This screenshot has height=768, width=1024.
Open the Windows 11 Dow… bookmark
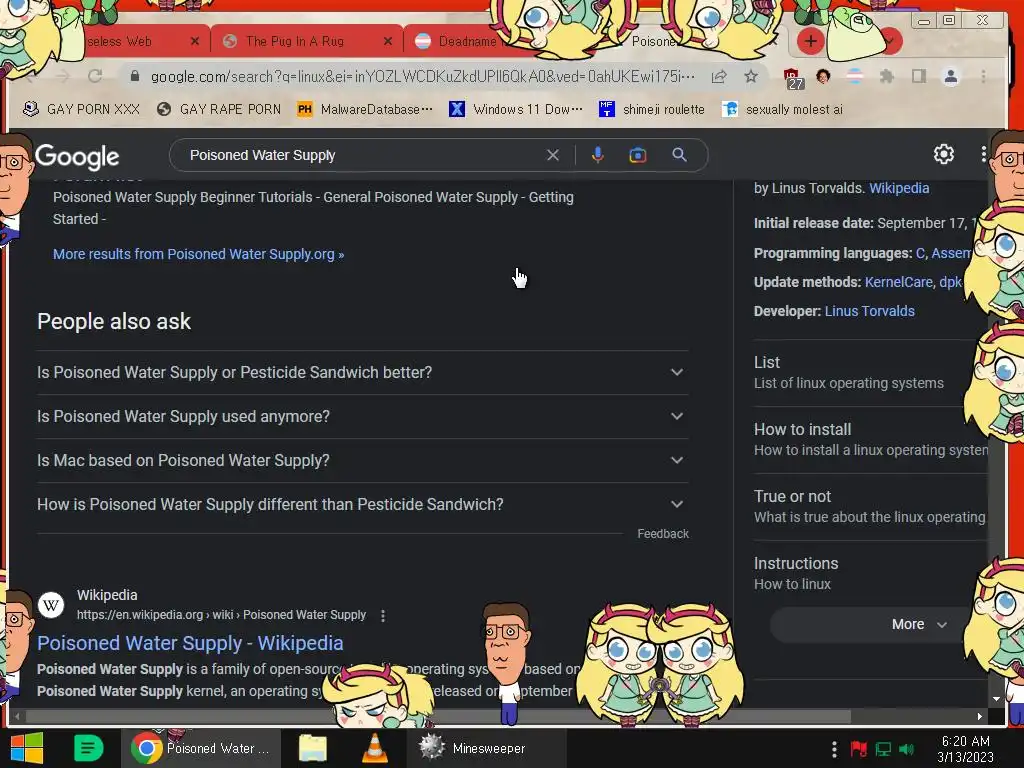[x=516, y=109]
